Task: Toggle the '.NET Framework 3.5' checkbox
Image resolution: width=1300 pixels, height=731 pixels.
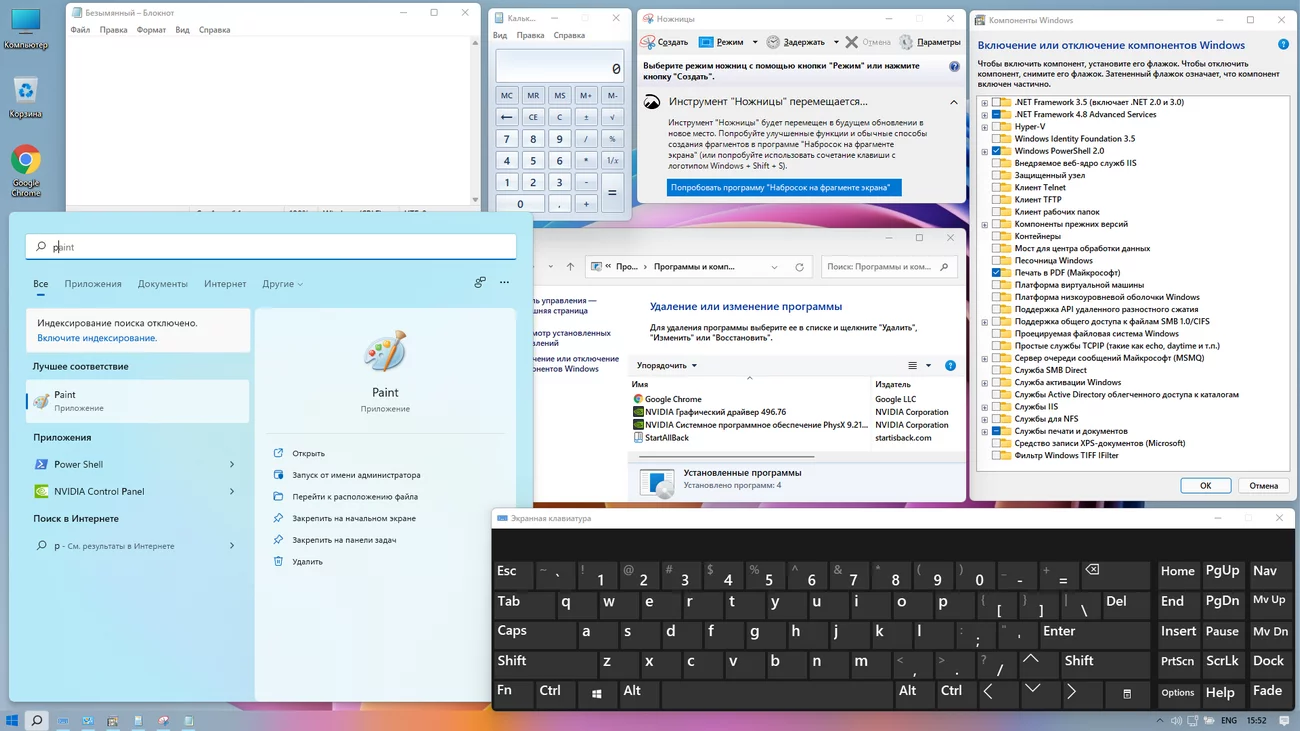Action: [x=997, y=102]
